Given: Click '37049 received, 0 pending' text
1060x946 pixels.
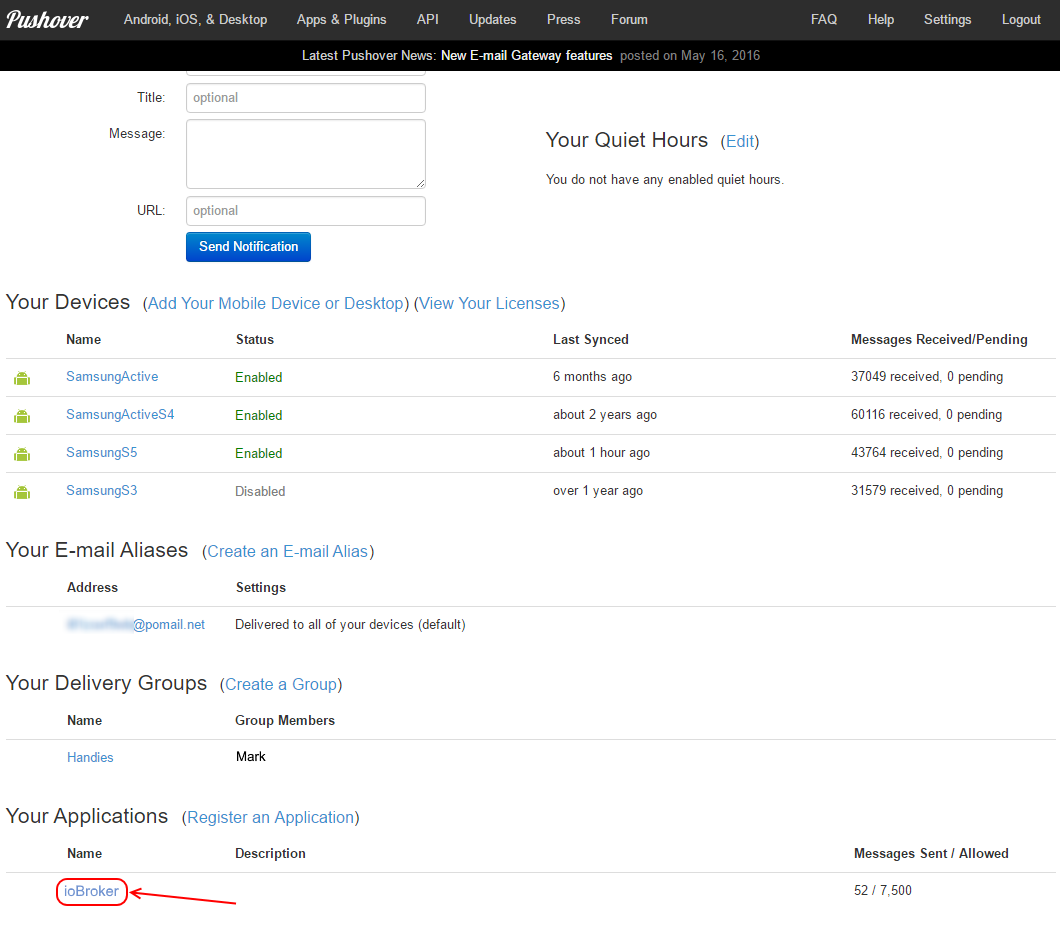Looking at the screenshot, I should [x=927, y=377].
